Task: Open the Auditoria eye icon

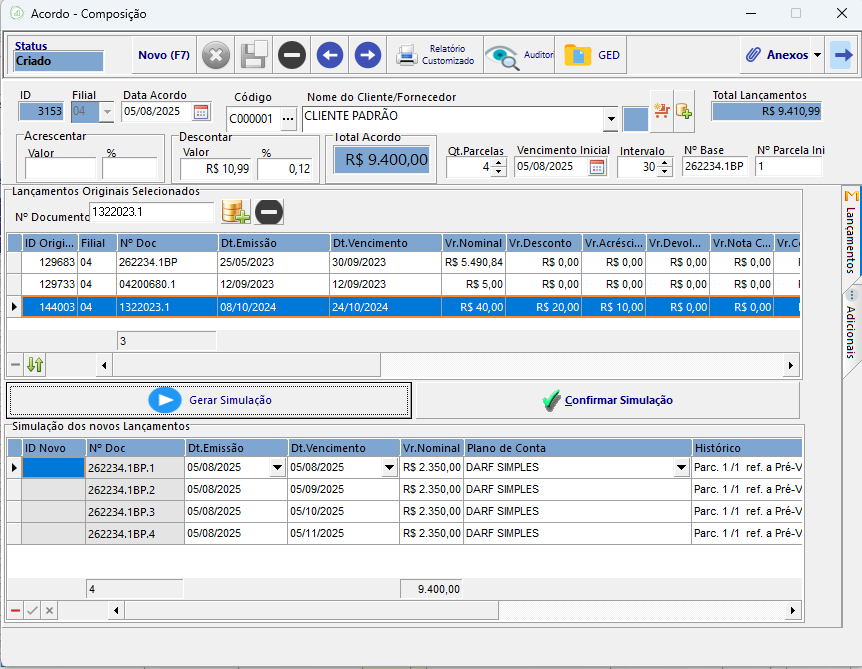Action: pos(519,55)
